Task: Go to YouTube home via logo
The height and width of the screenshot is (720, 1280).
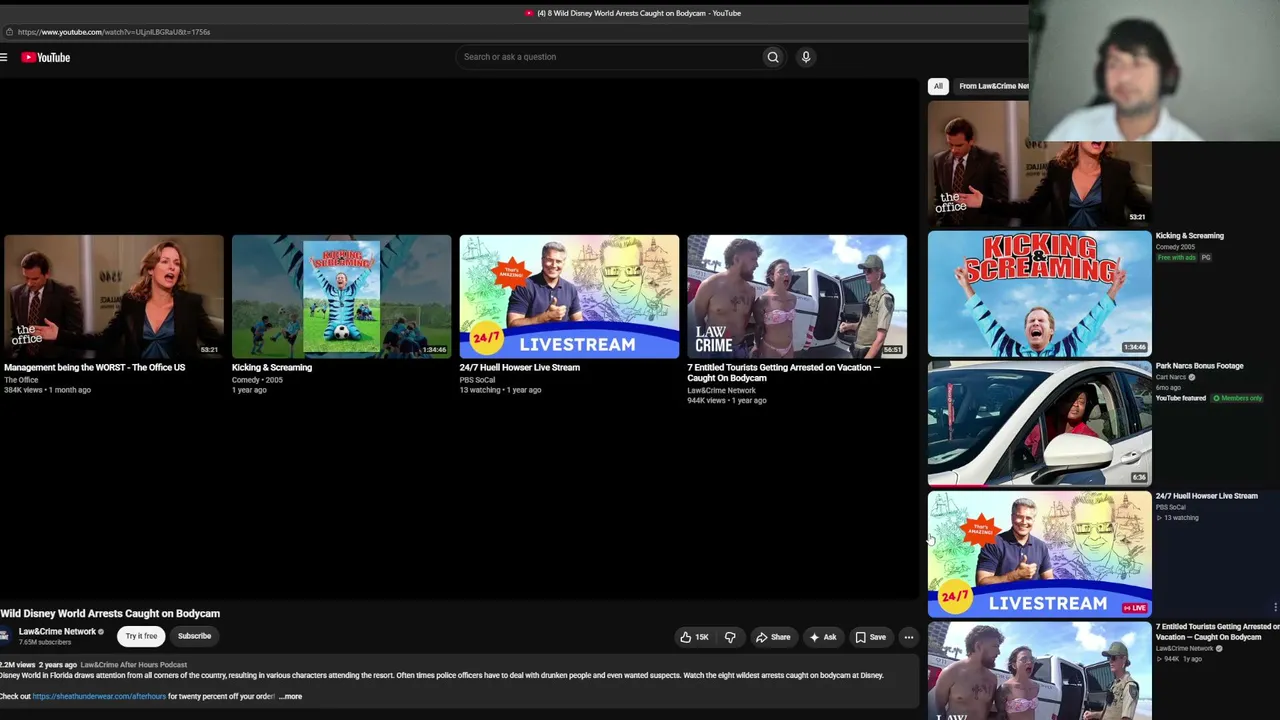Action: click(x=46, y=57)
